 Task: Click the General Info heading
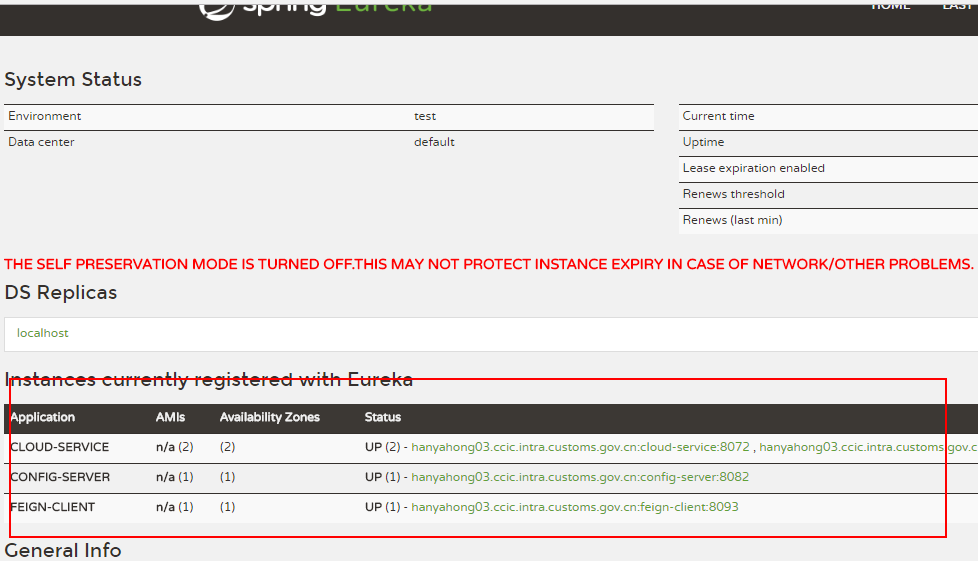63,550
